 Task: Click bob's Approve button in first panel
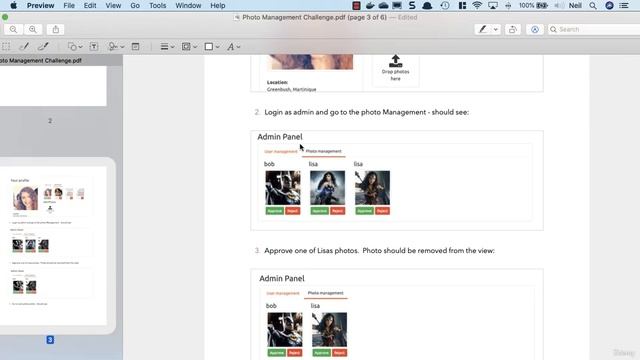[275, 211]
